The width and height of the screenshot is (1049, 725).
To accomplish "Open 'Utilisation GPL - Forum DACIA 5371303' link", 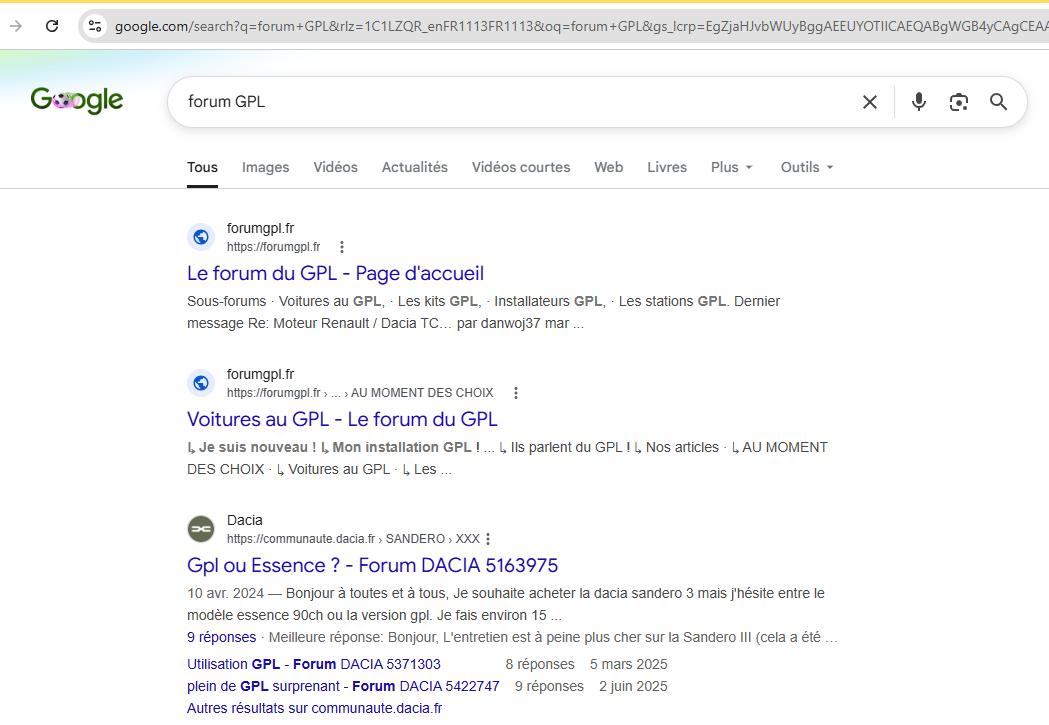I will pyautogui.click(x=314, y=664).
